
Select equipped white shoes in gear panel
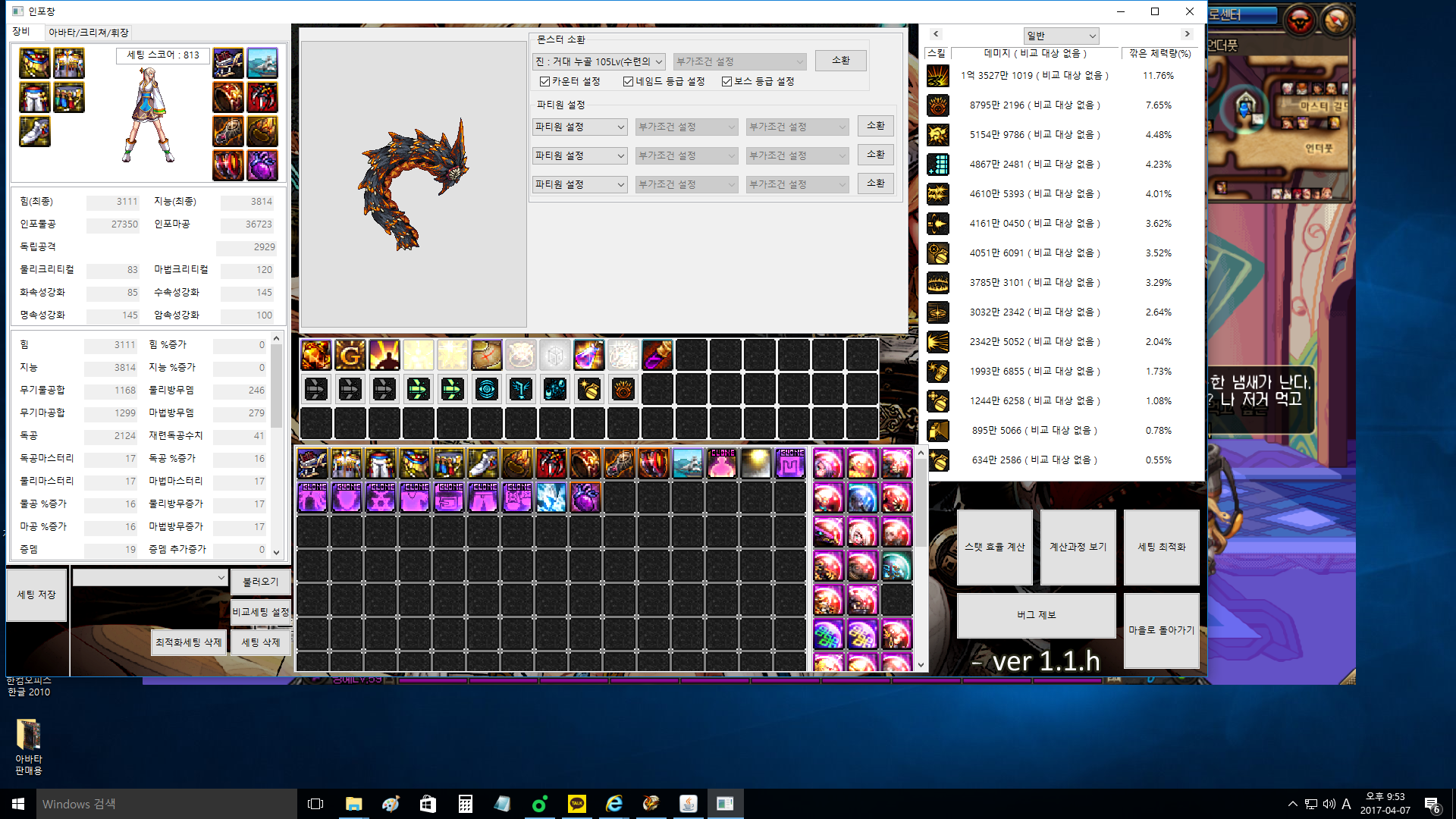[34, 132]
